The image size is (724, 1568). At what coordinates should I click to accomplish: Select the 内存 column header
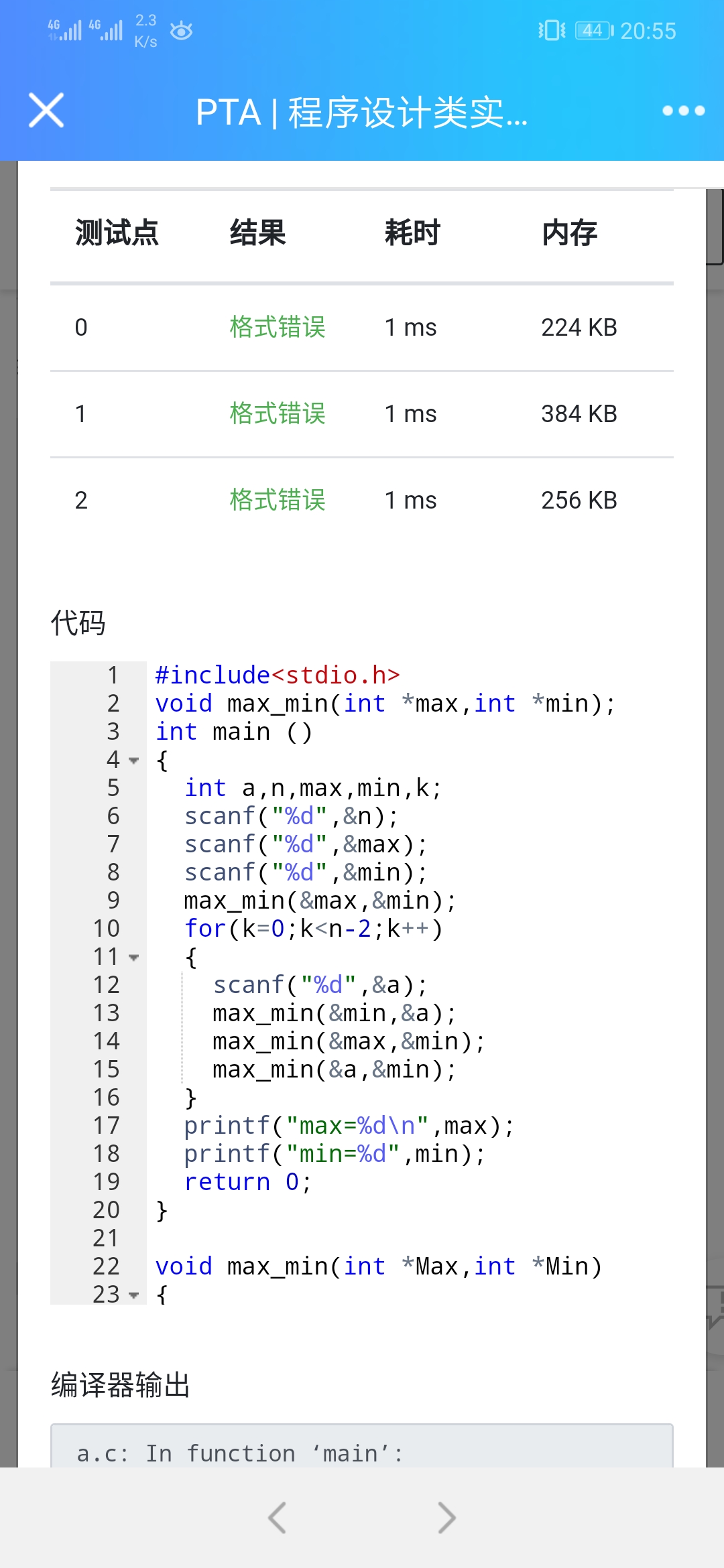pyautogui.click(x=569, y=233)
